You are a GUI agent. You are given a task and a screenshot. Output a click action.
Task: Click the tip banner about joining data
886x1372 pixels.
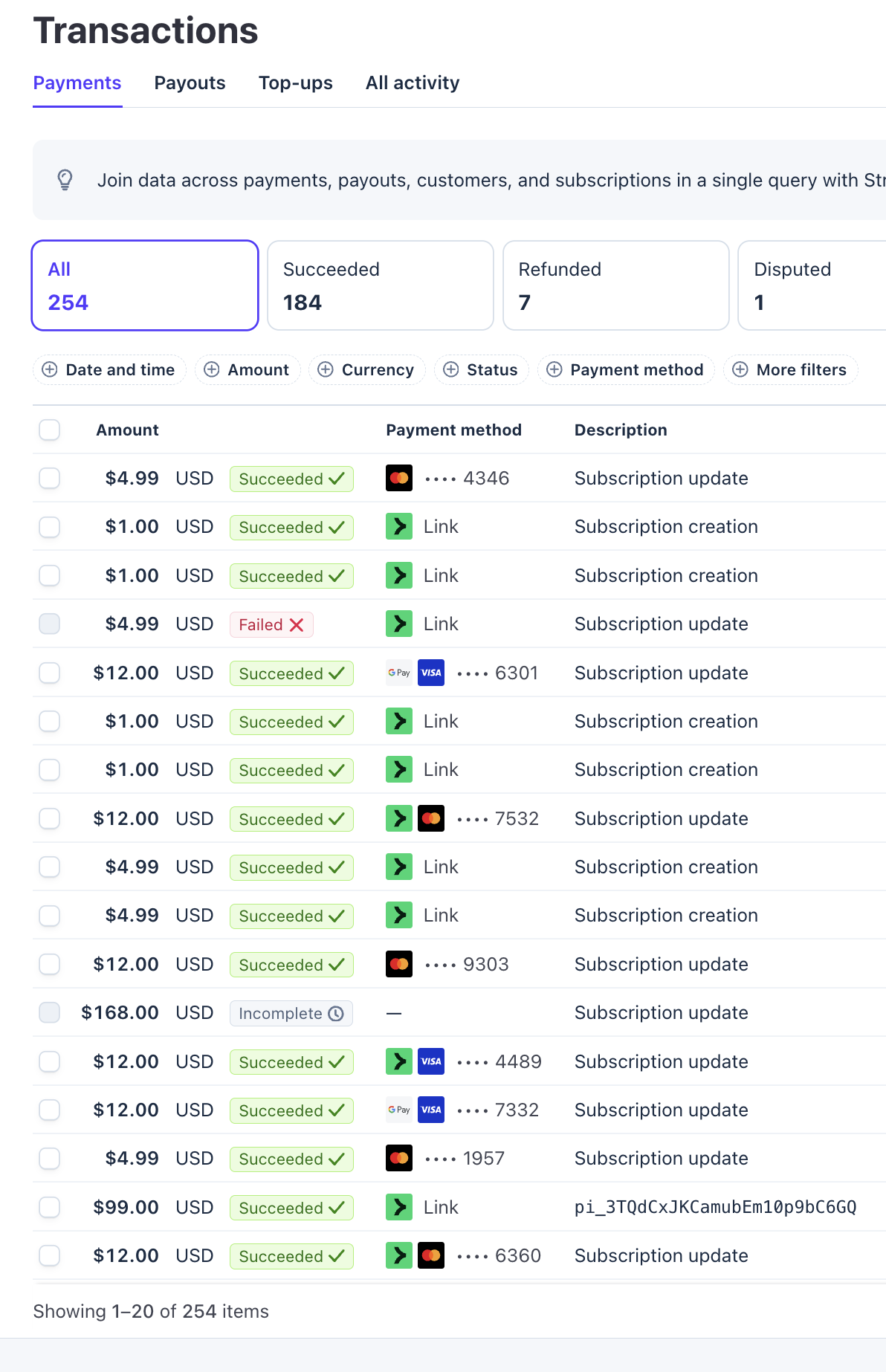[x=459, y=180]
